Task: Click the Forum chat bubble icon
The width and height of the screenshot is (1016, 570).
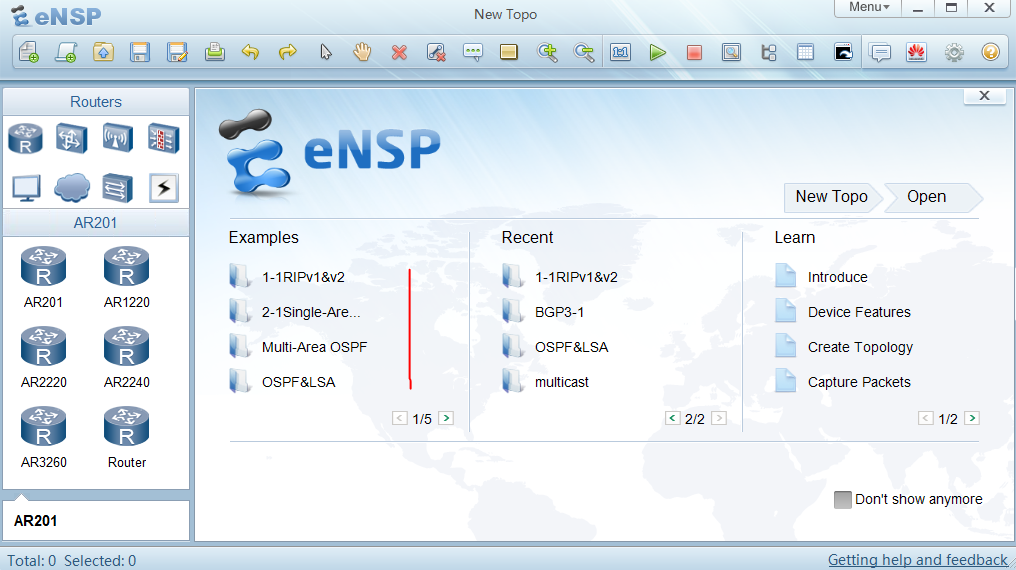Action: tap(880, 52)
